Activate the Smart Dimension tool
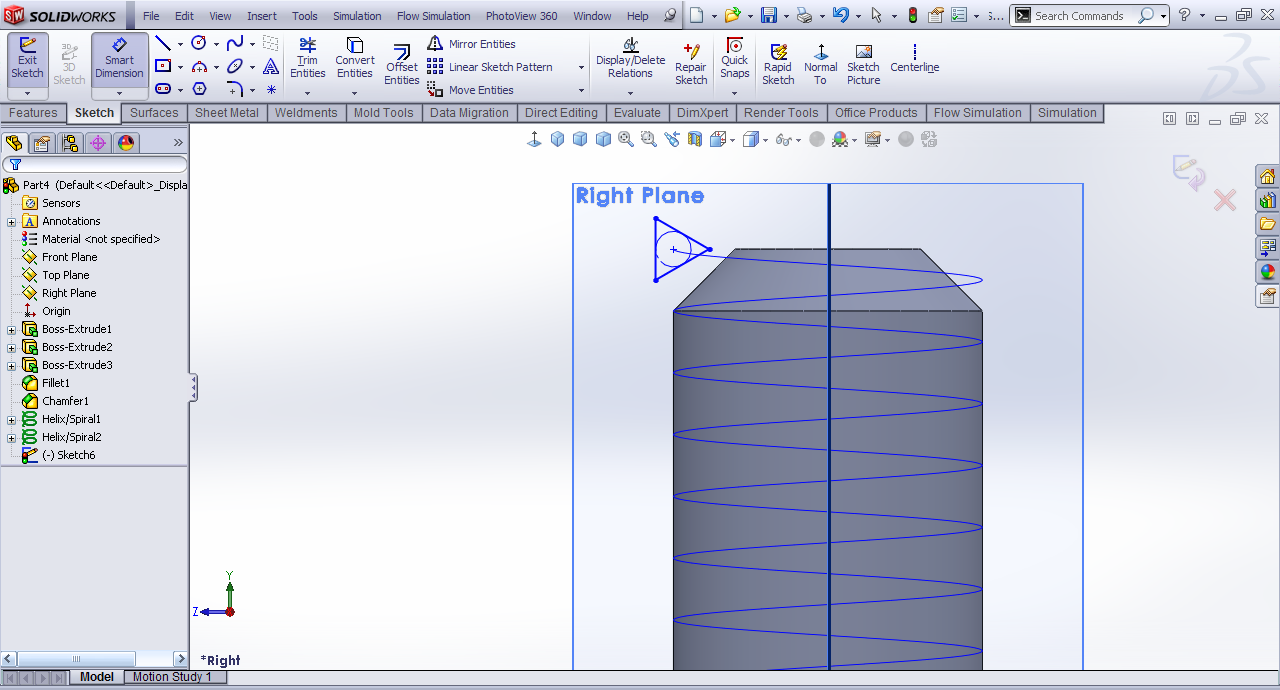The image size is (1280, 690). tap(119, 58)
